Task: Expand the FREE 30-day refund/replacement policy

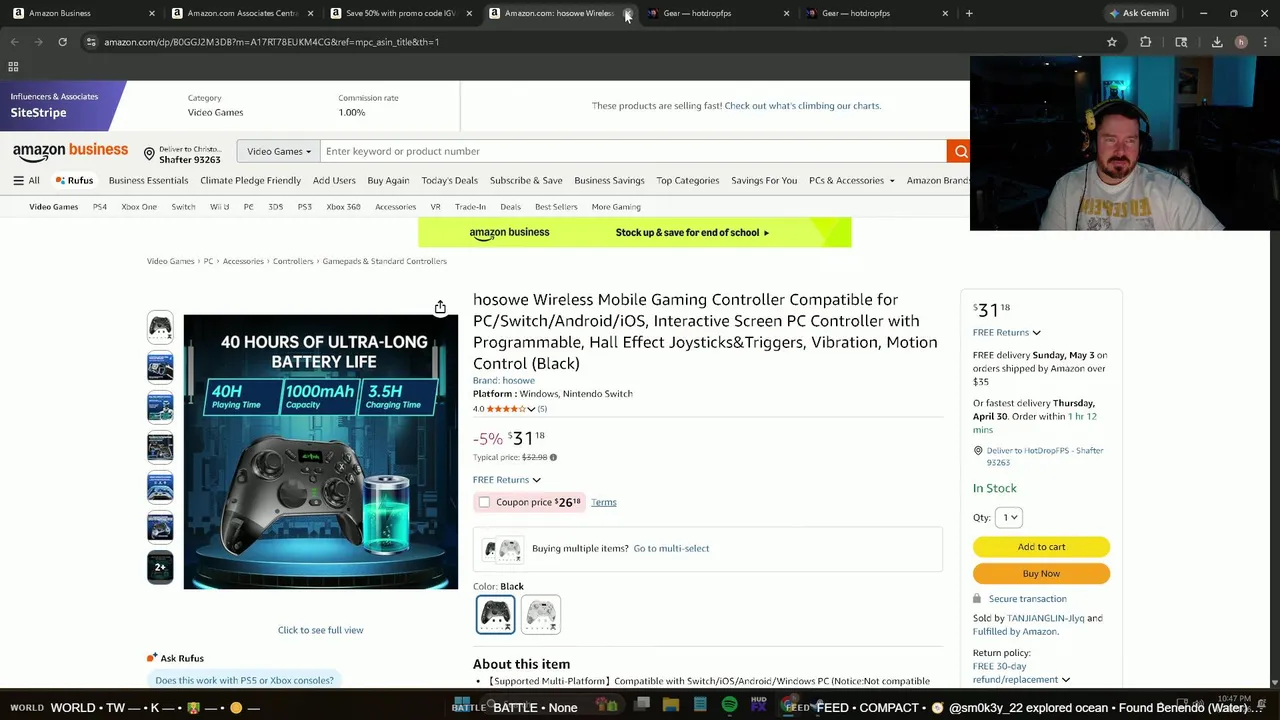Action: pyautogui.click(x=1021, y=673)
